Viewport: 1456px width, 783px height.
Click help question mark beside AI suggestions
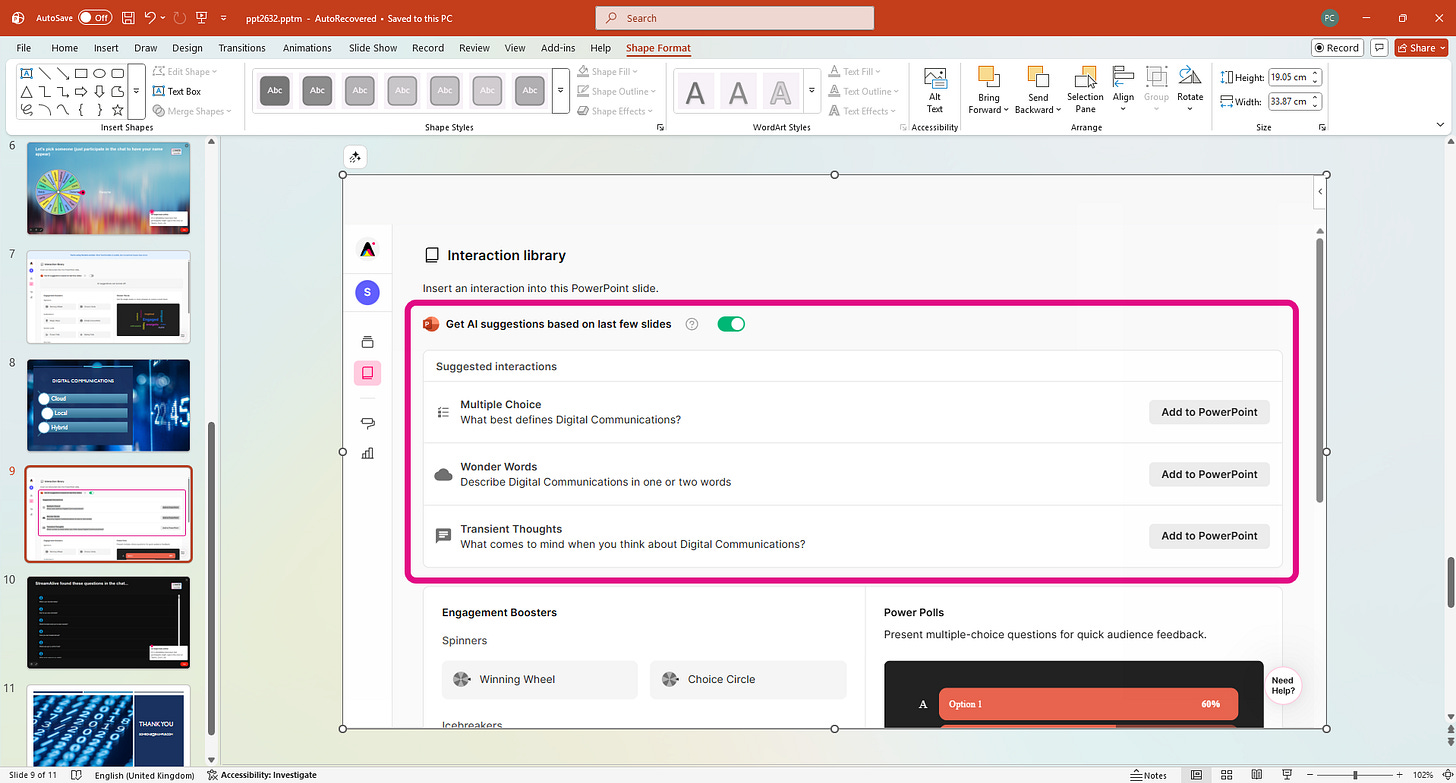(691, 324)
